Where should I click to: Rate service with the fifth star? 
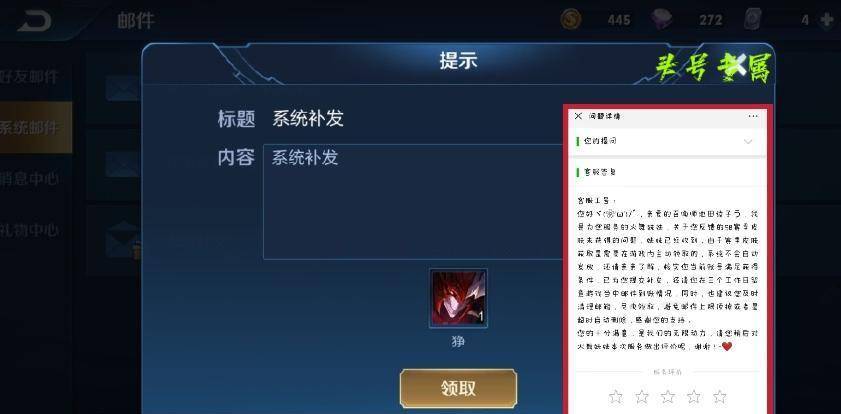click(x=720, y=397)
